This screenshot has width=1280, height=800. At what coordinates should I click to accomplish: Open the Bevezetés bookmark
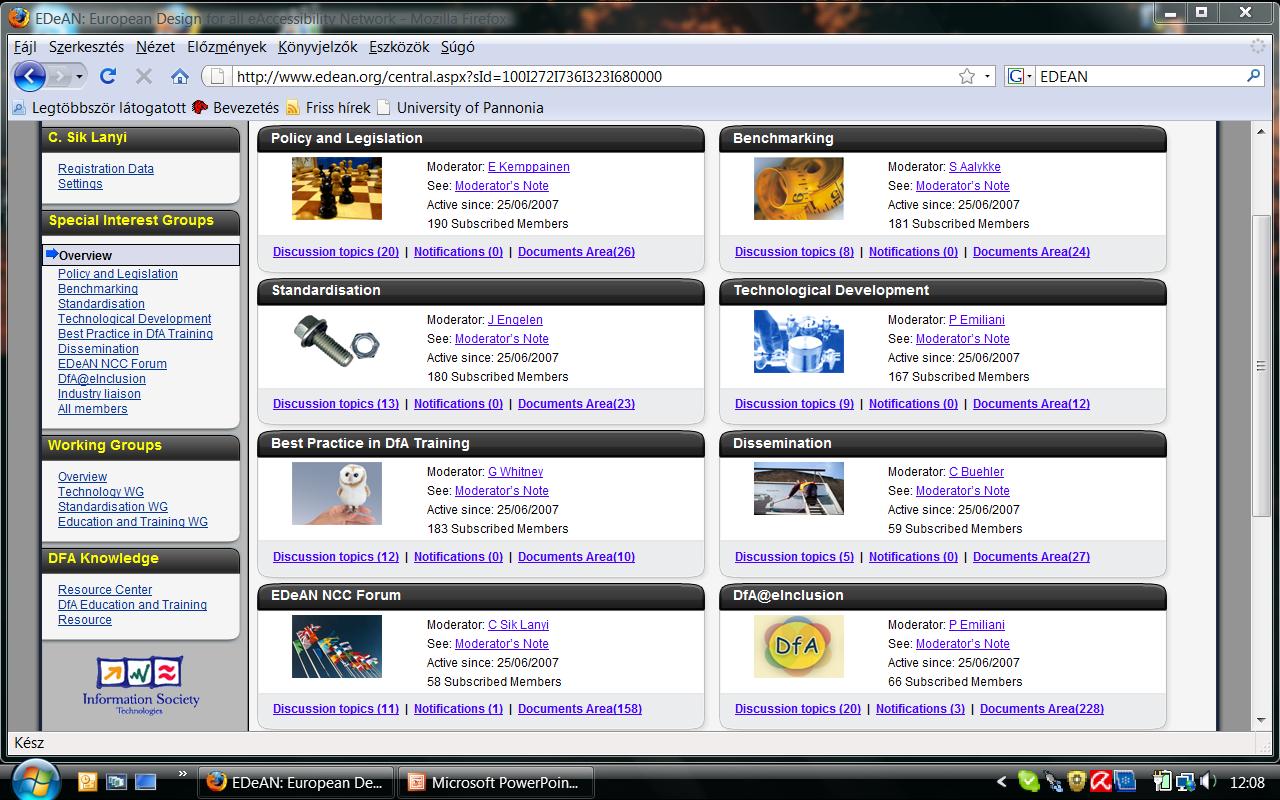pyautogui.click(x=236, y=108)
